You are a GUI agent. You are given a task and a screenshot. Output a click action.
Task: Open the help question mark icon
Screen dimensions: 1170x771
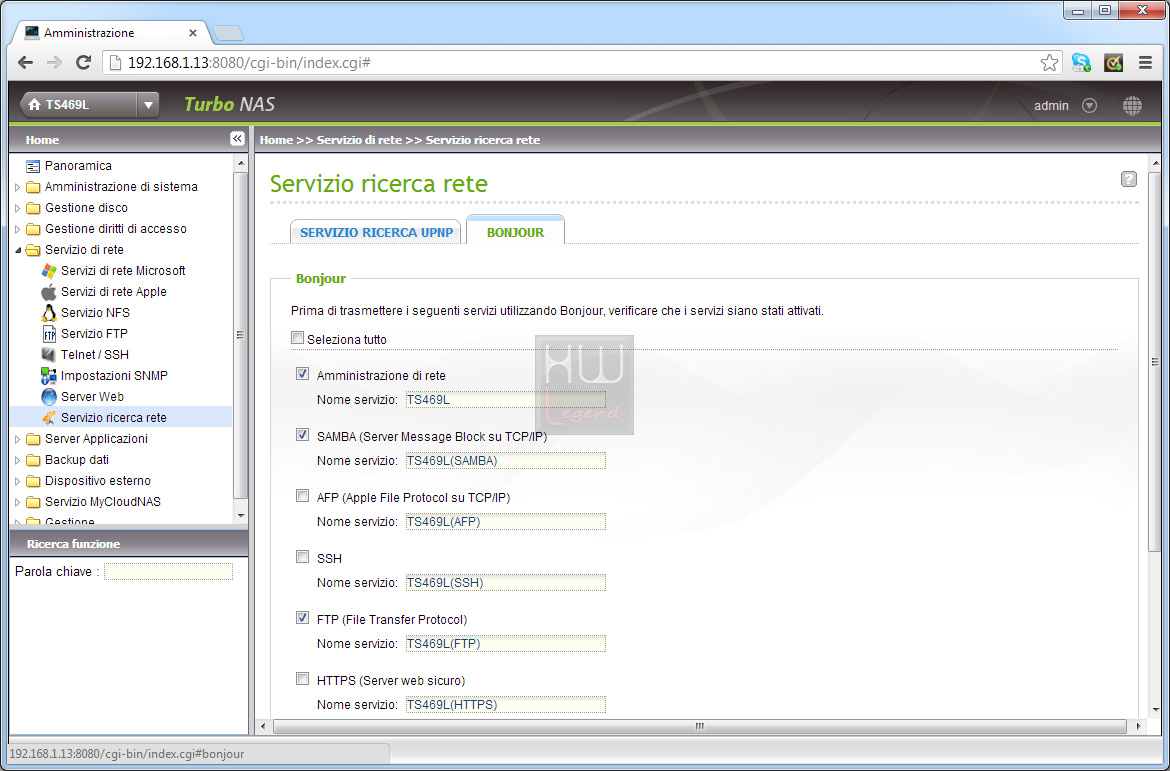[x=1129, y=179]
